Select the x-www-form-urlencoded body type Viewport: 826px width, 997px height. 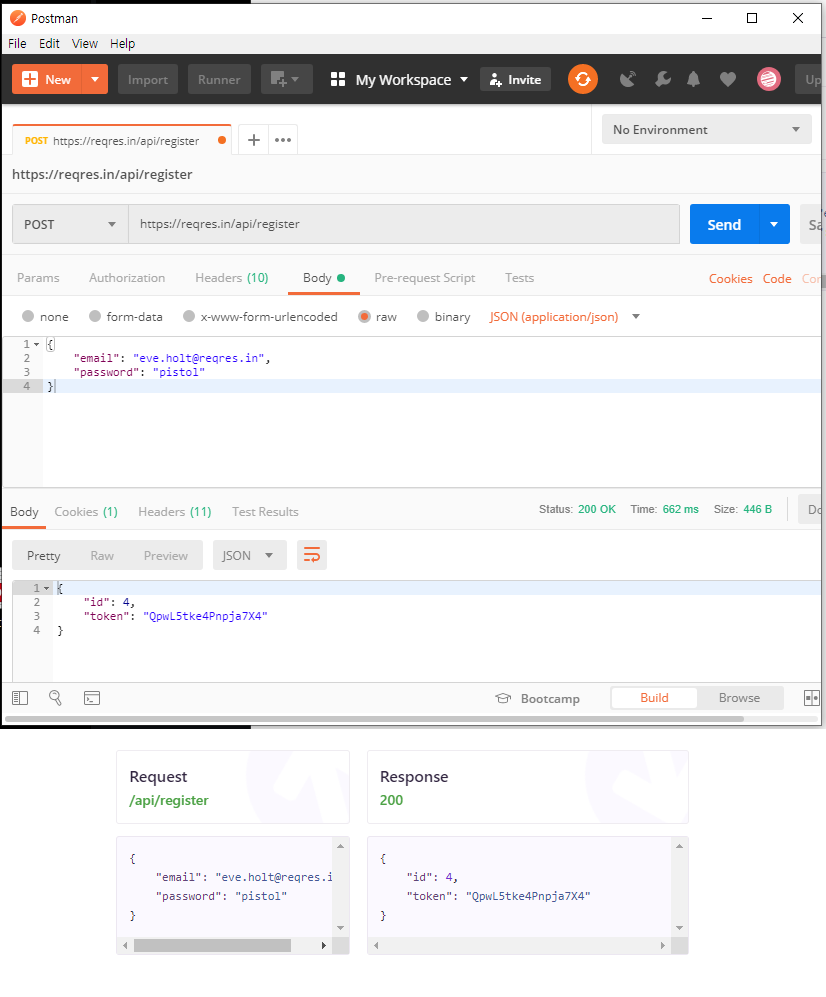189,316
